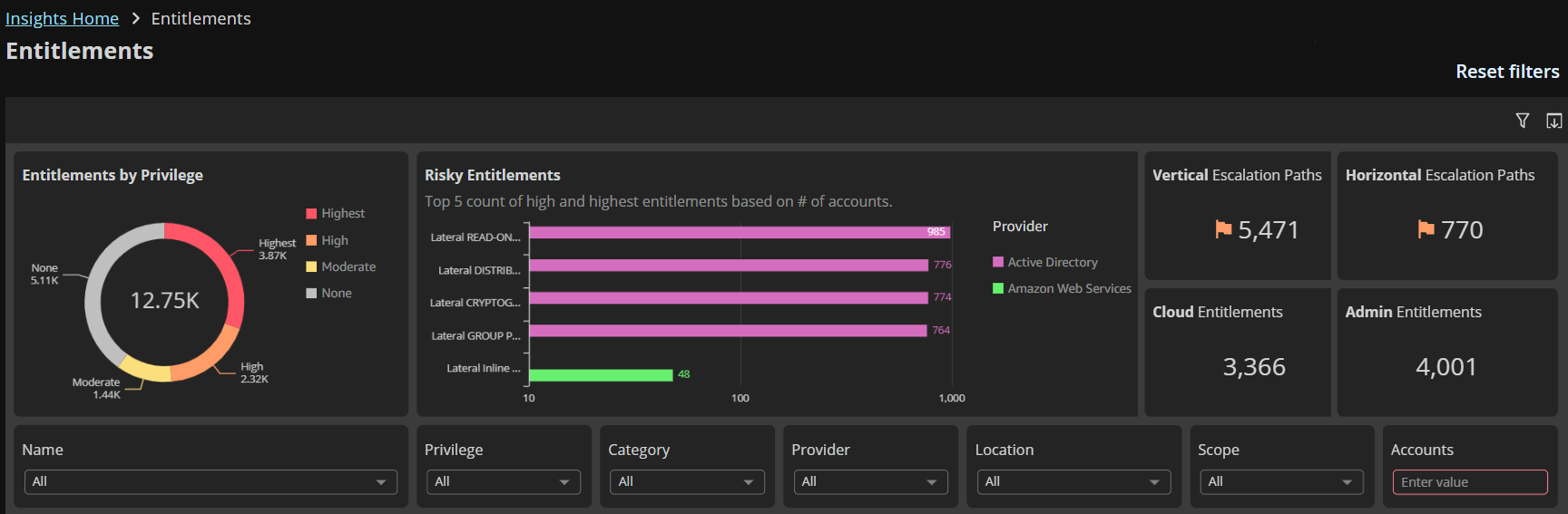
Task: Click the Amazon Web Services legend swatch
Action: (998, 288)
